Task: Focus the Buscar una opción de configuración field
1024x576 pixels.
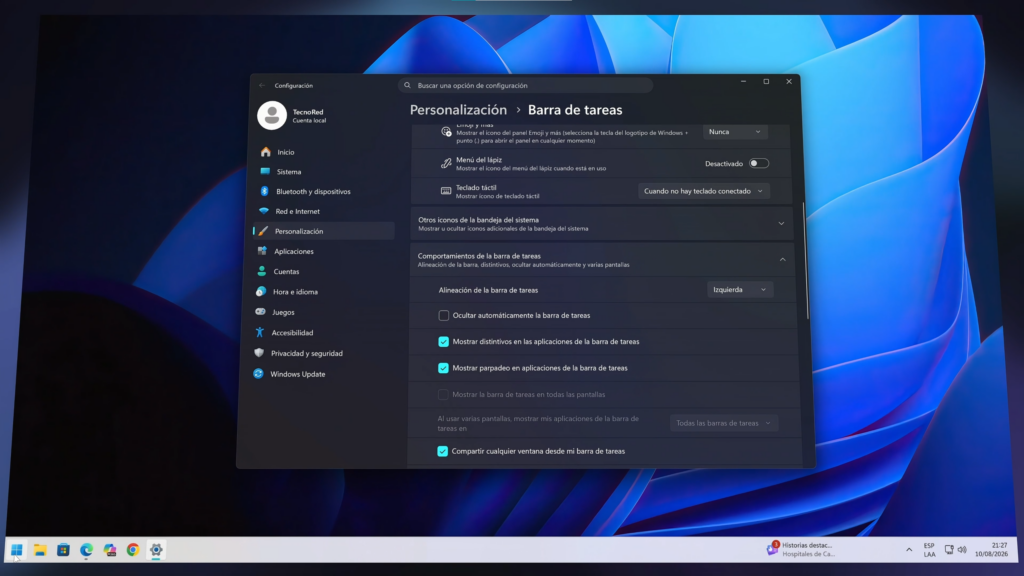Action: point(525,86)
